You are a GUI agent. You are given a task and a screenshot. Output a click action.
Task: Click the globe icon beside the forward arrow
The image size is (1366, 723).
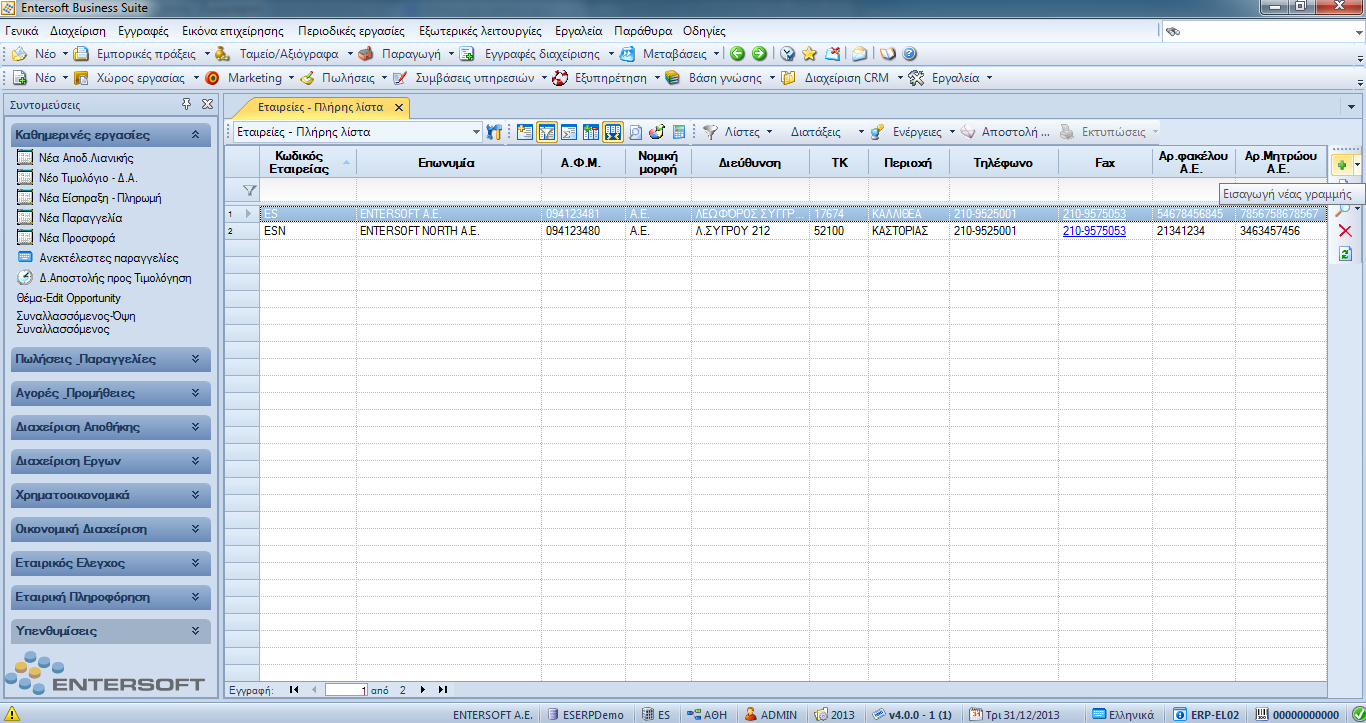[x=788, y=54]
